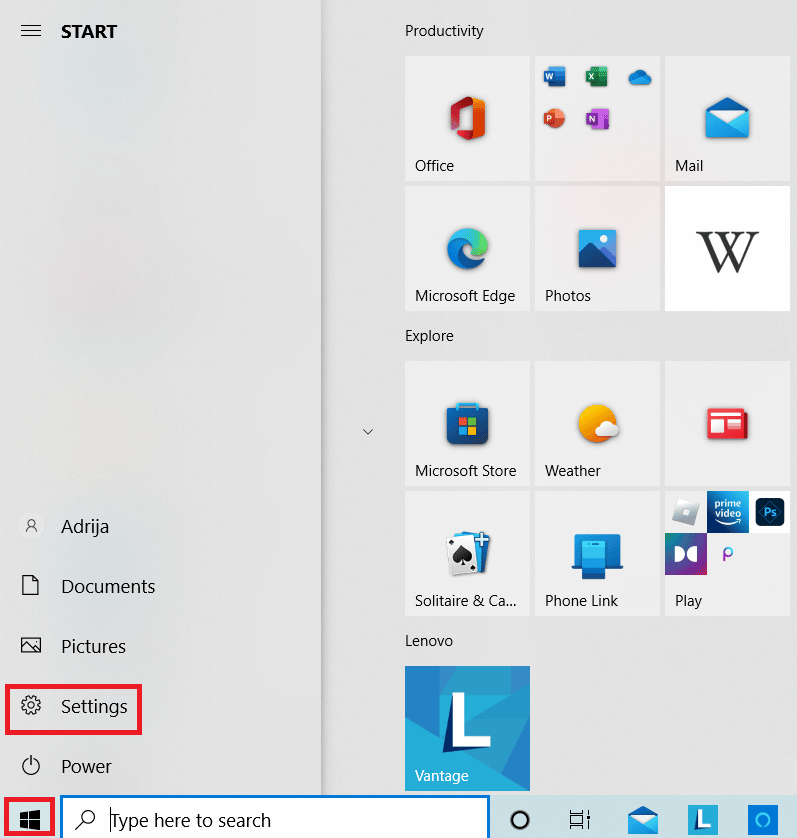Screen dimensions: 797x838
Task: Open the Weather tile
Action: 597,423
